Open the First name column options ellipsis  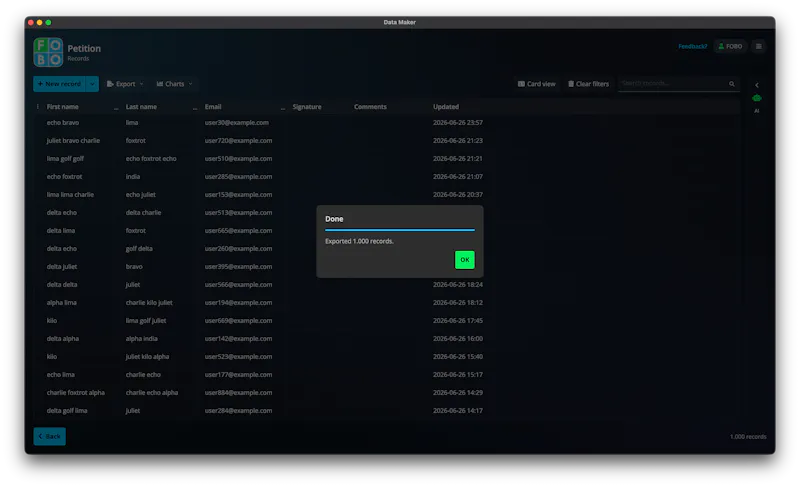tap(116, 108)
